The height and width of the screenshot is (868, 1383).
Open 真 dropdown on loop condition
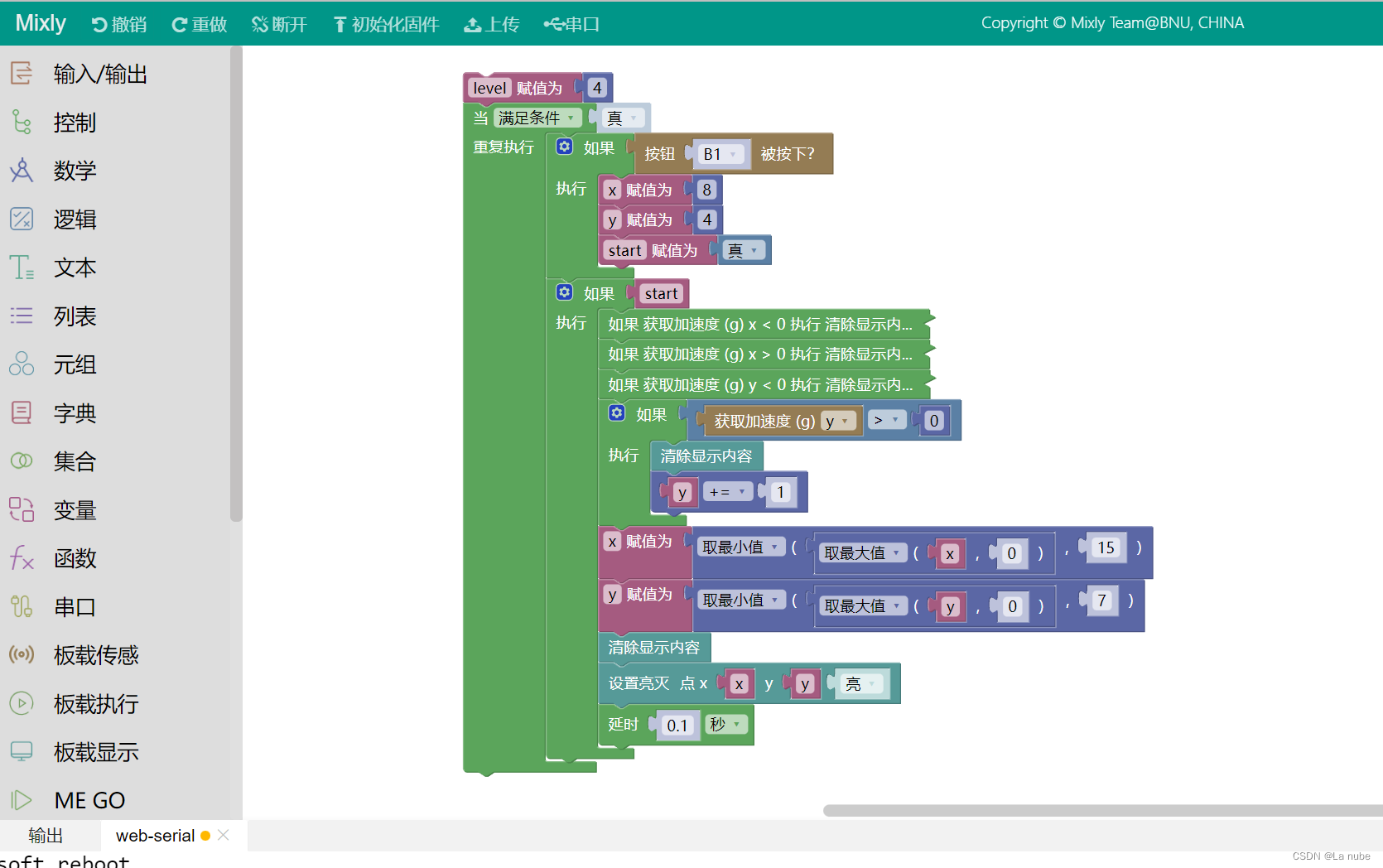623,118
